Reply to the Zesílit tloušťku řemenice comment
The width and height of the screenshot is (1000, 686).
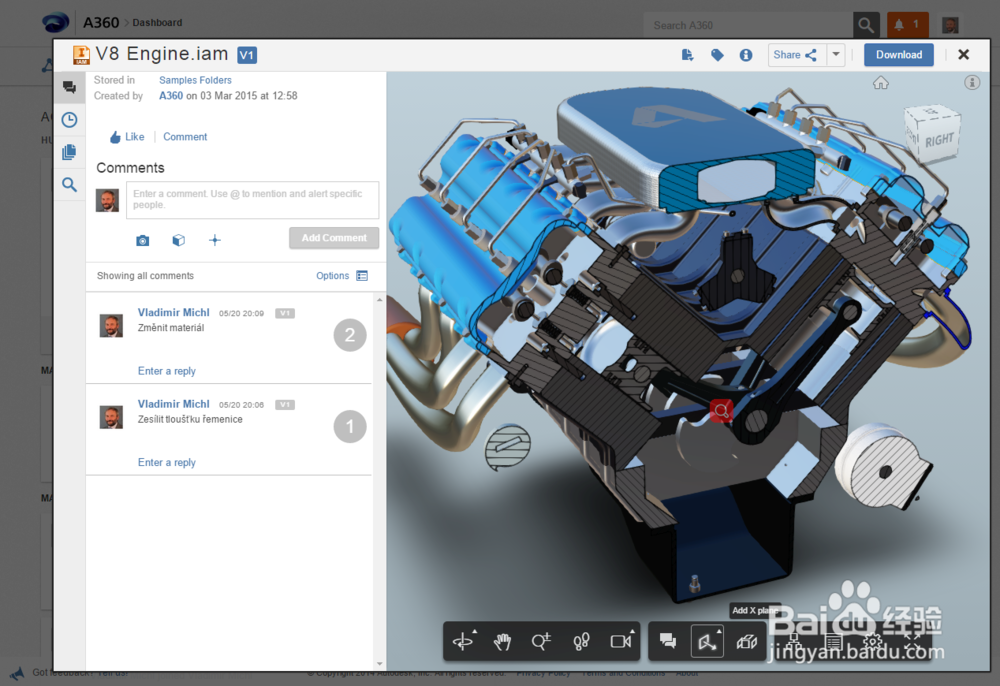pos(166,462)
